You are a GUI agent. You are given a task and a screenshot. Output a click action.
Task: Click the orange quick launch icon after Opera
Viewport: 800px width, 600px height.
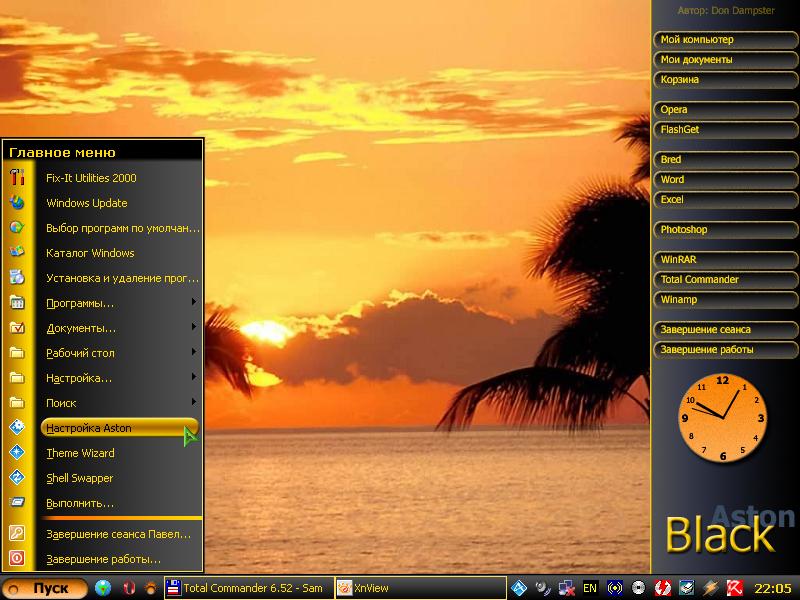point(151,588)
